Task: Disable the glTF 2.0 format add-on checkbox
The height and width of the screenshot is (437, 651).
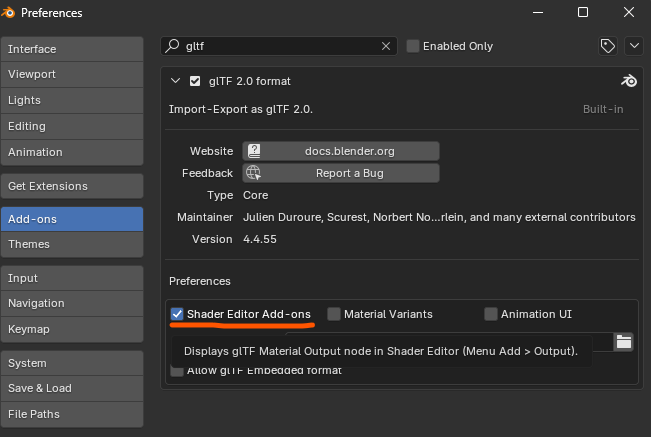Action: (x=195, y=81)
